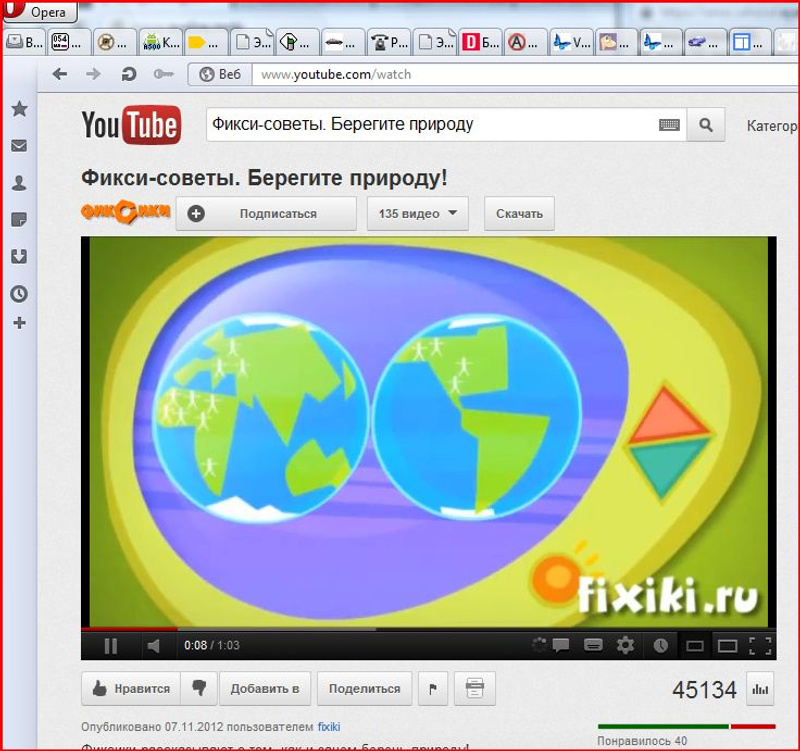Pause the video playback
The width and height of the screenshot is (800, 751).
[x=110, y=646]
